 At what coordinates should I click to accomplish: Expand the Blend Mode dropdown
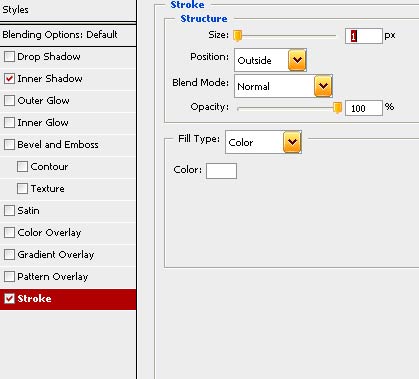click(x=323, y=86)
